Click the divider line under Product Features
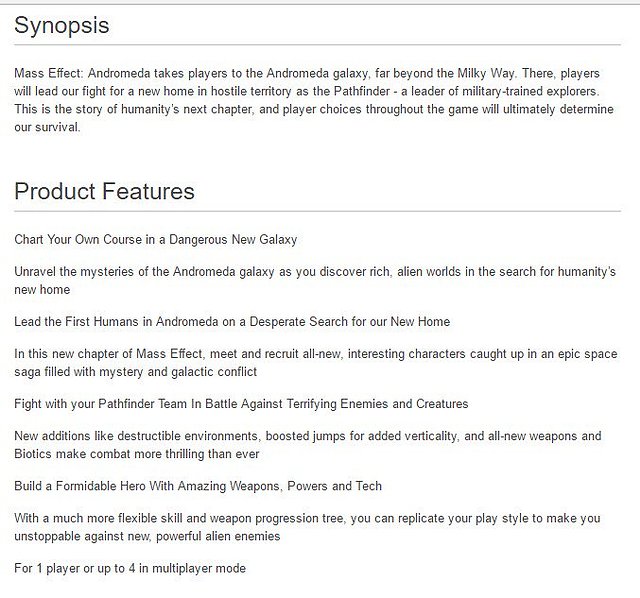This screenshot has height=598, width=640. point(318,211)
